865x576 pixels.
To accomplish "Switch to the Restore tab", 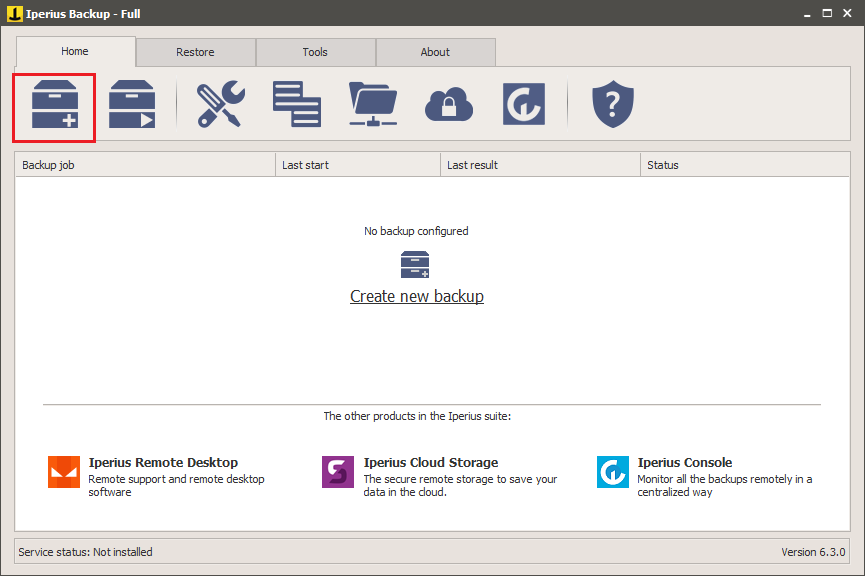I will click(x=195, y=52).
